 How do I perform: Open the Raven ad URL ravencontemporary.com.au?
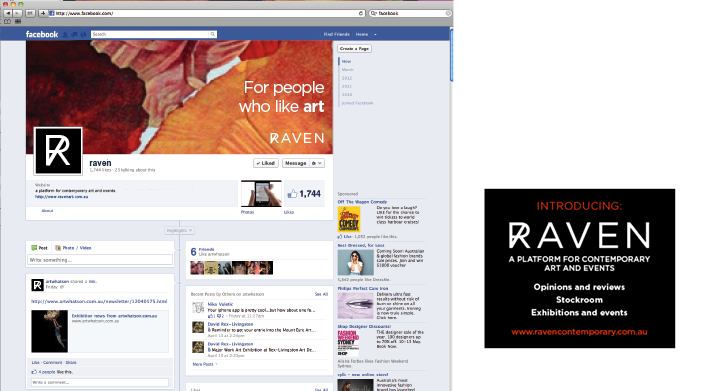(579, 332)
